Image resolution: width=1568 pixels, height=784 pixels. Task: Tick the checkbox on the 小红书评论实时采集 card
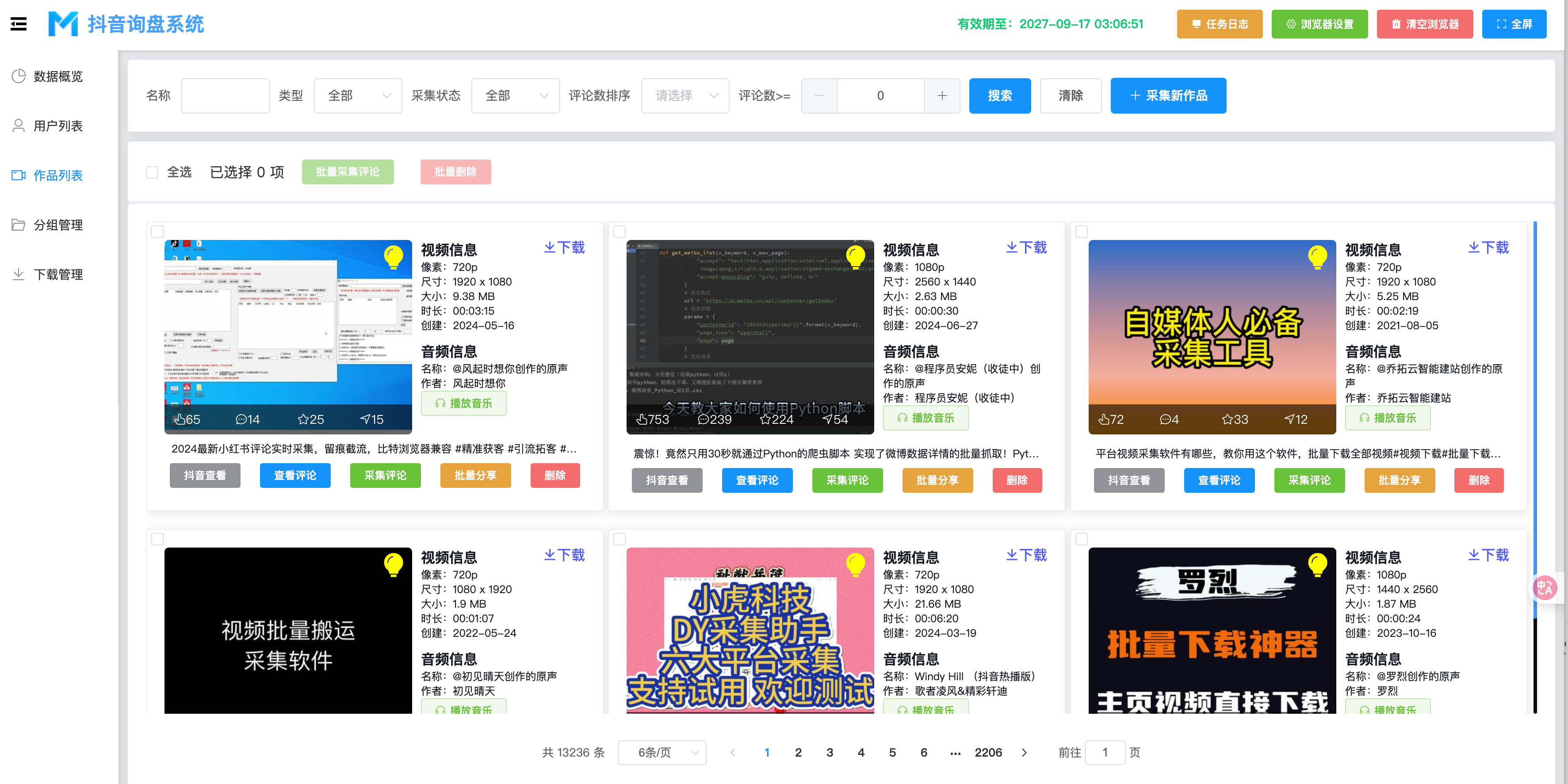(x=158, y=231)
